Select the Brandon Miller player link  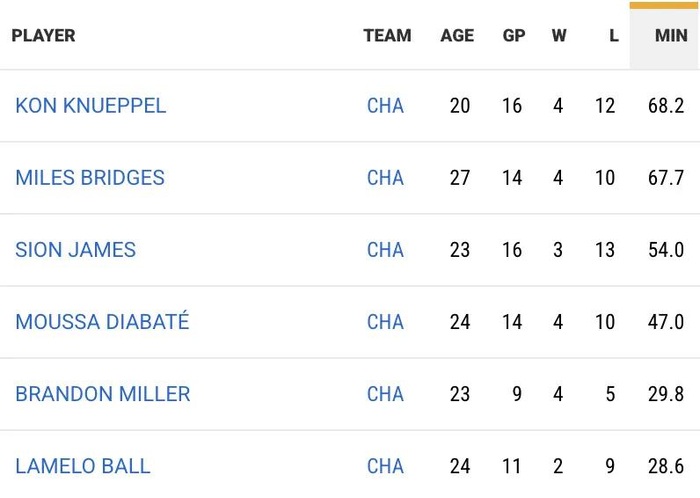pyautogui.click(x=103, y=394)
